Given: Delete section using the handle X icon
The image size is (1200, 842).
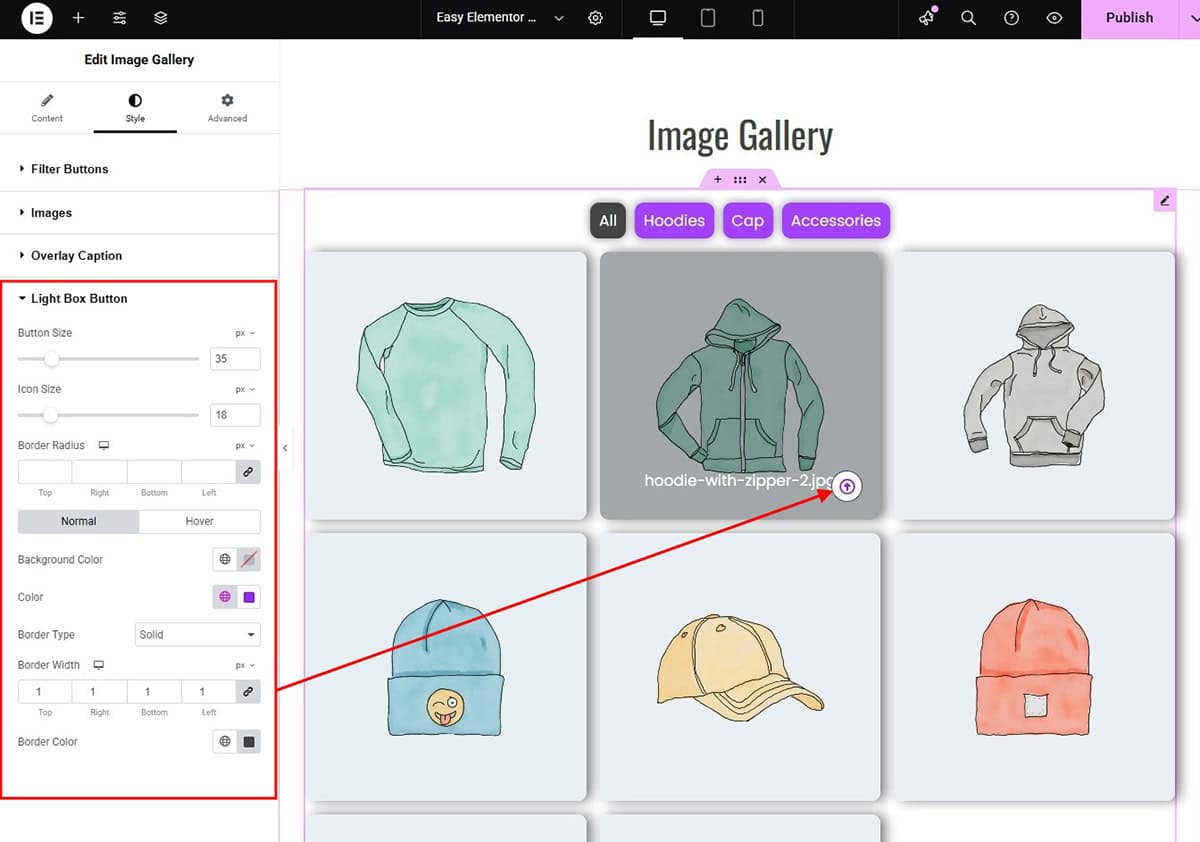Looking at the screenshot, I should coord(762,180).
